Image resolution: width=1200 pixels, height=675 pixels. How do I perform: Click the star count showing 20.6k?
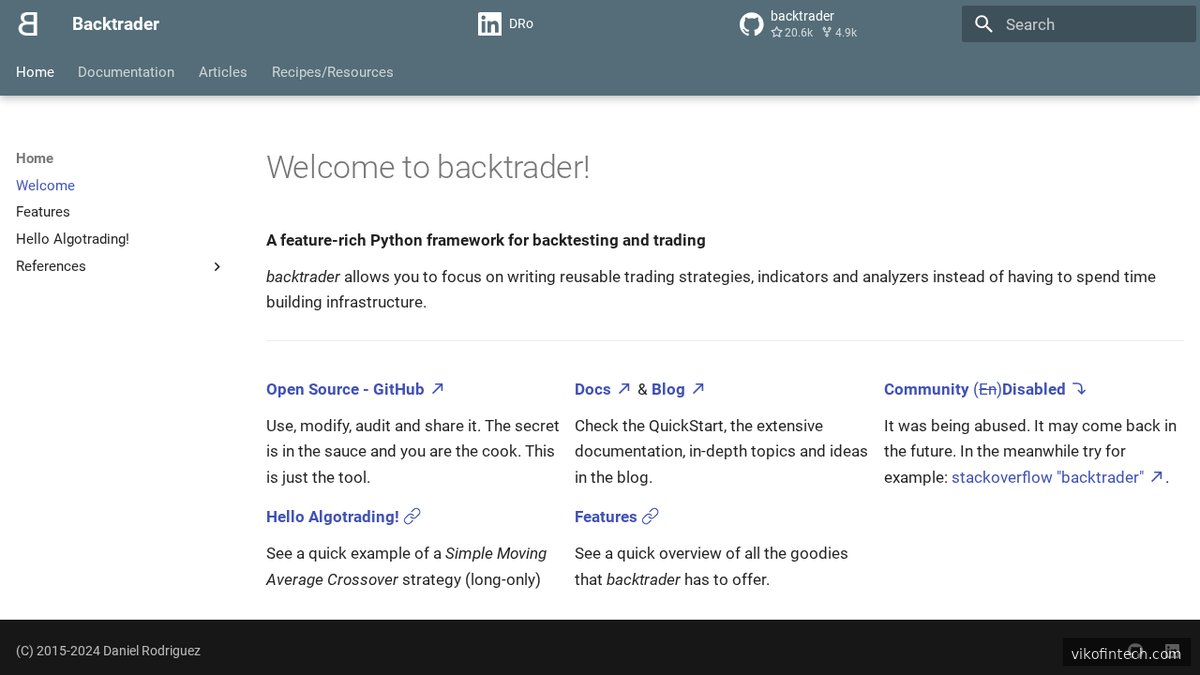[791, 33]
